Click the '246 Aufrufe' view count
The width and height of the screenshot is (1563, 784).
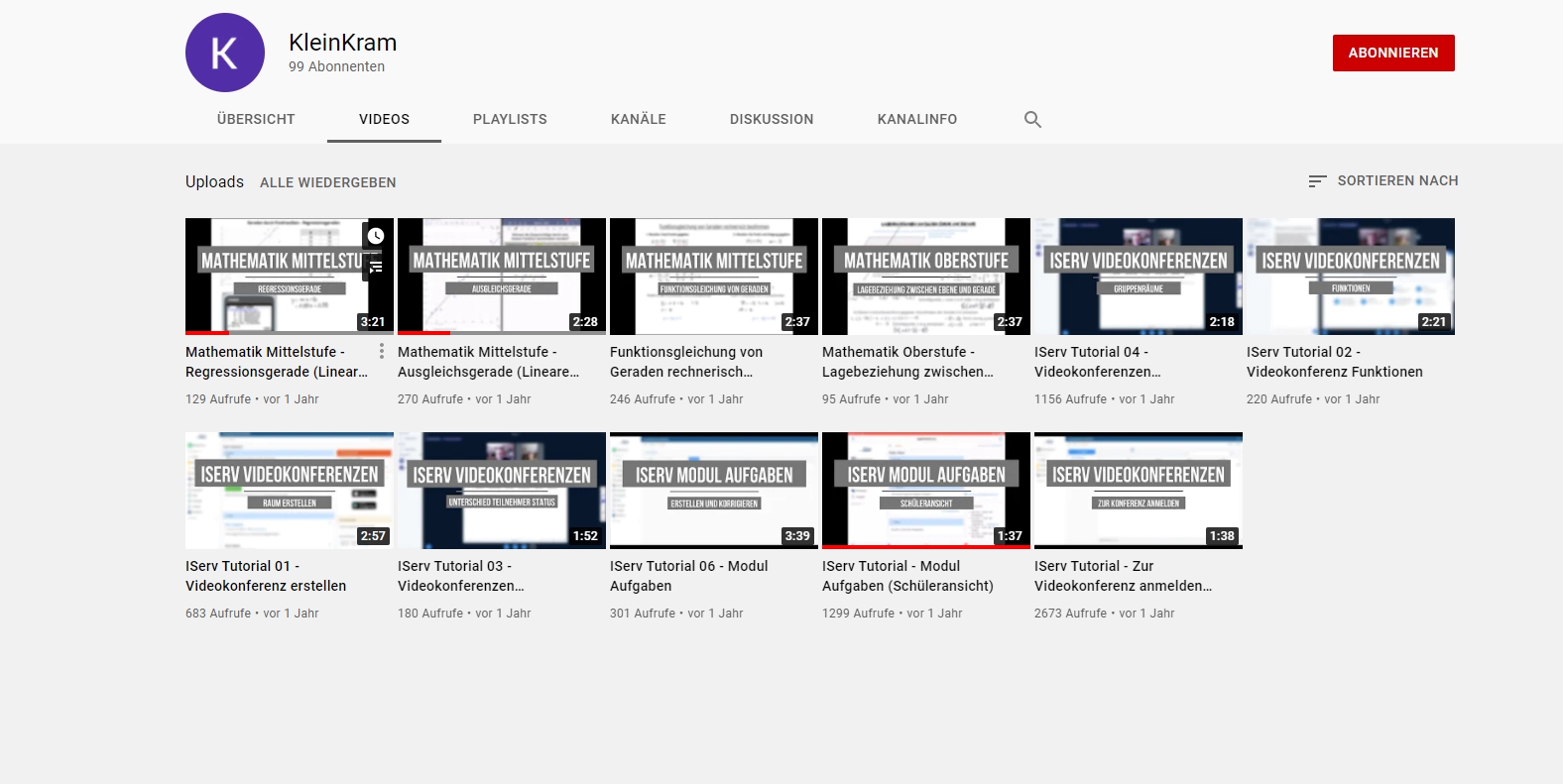point(643,399)
